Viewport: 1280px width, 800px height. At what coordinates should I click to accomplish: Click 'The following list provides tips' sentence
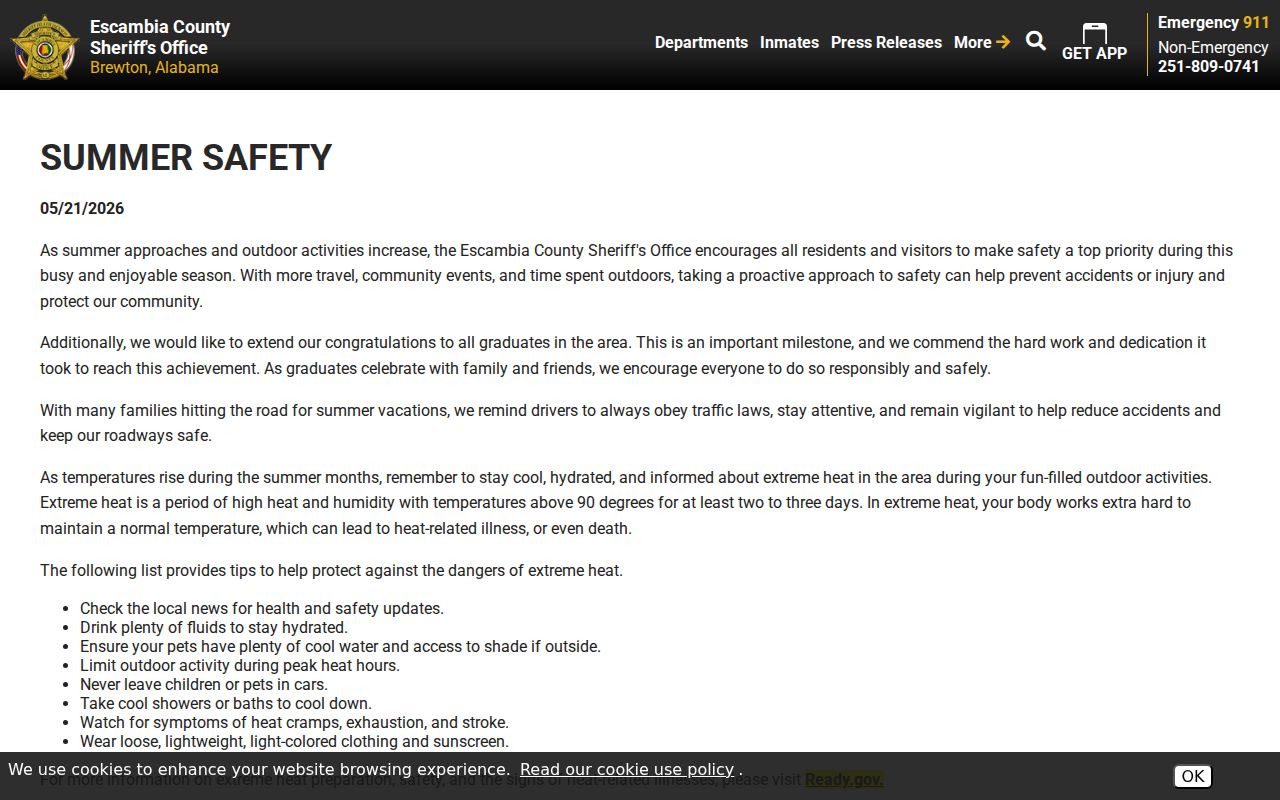click(x=331, y=570)
